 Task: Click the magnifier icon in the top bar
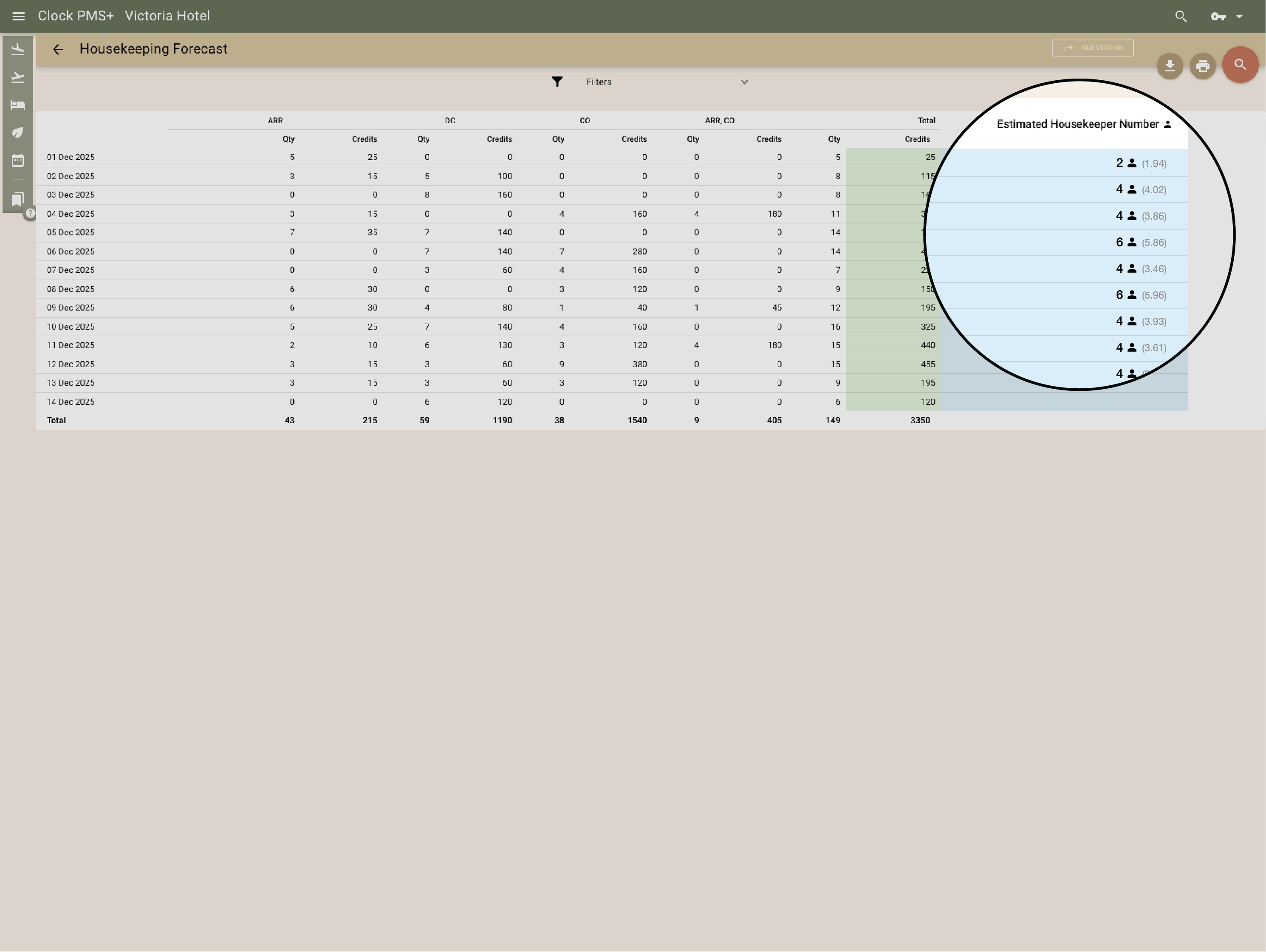[1181, 16]
